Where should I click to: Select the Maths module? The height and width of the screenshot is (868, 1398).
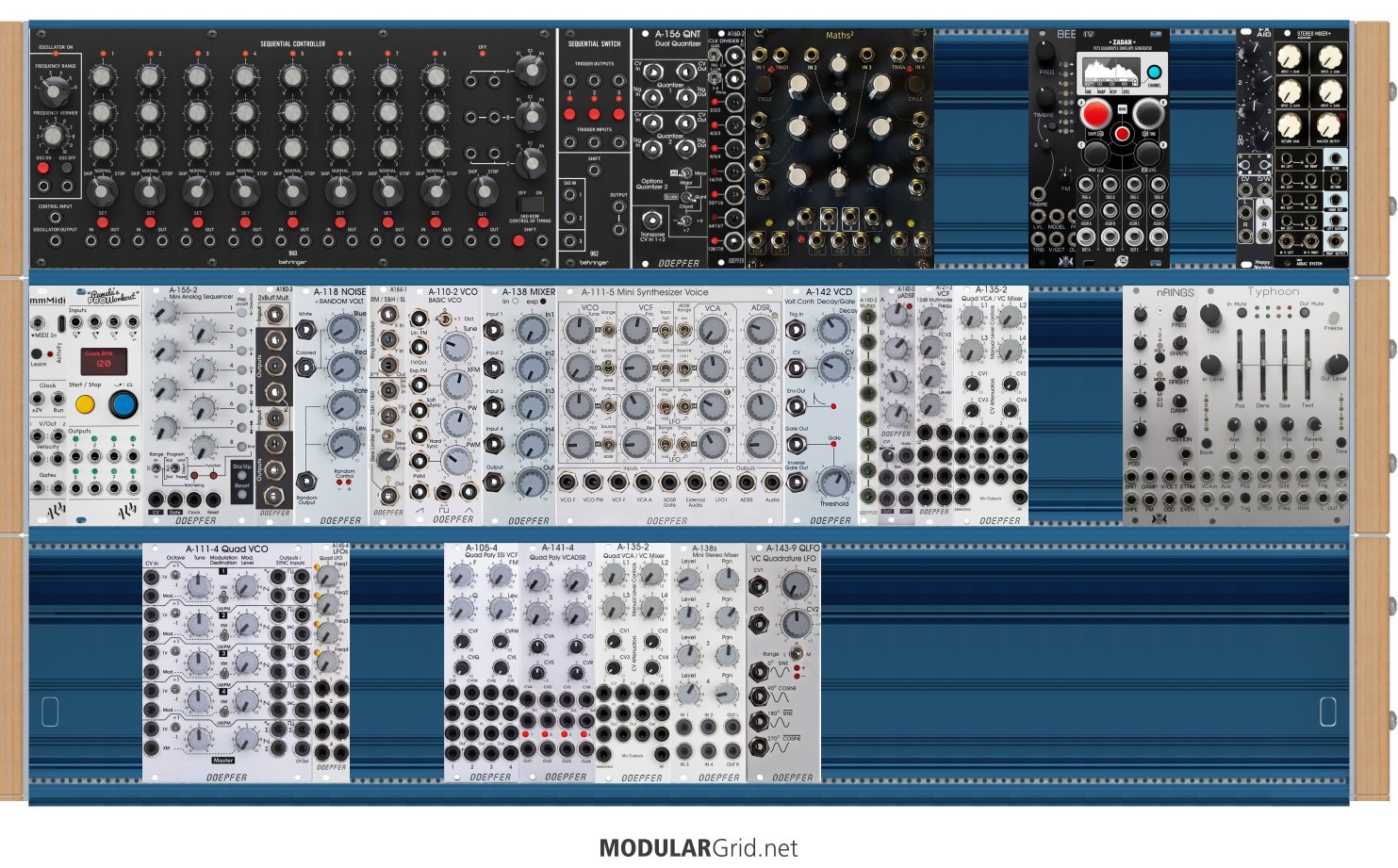coord(840,149)
